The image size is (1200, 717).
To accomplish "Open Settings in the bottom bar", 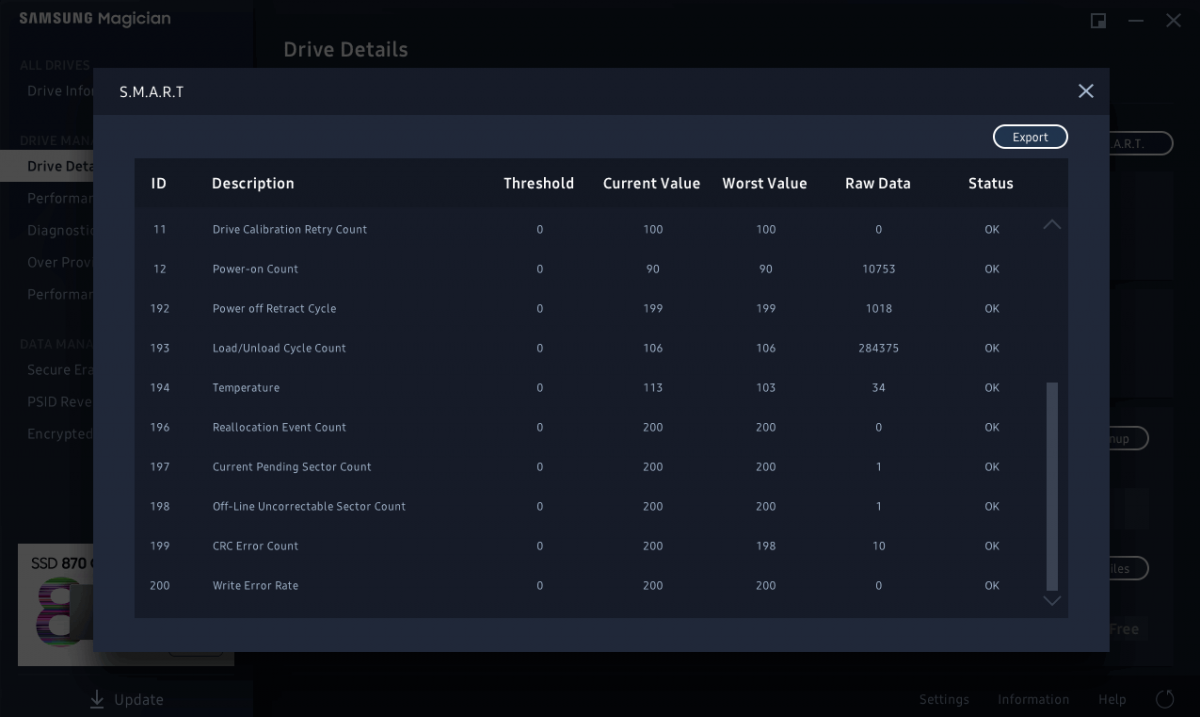I will coord(944,699).
